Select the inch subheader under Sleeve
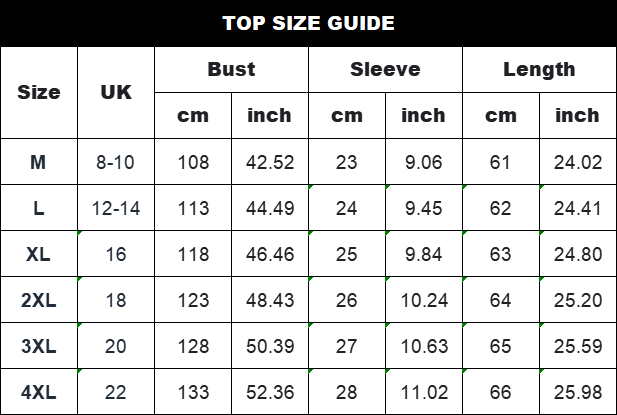Image resolution: width=617 pixels, height=415 pixels. pyautogui.click(x=423, y=115)
